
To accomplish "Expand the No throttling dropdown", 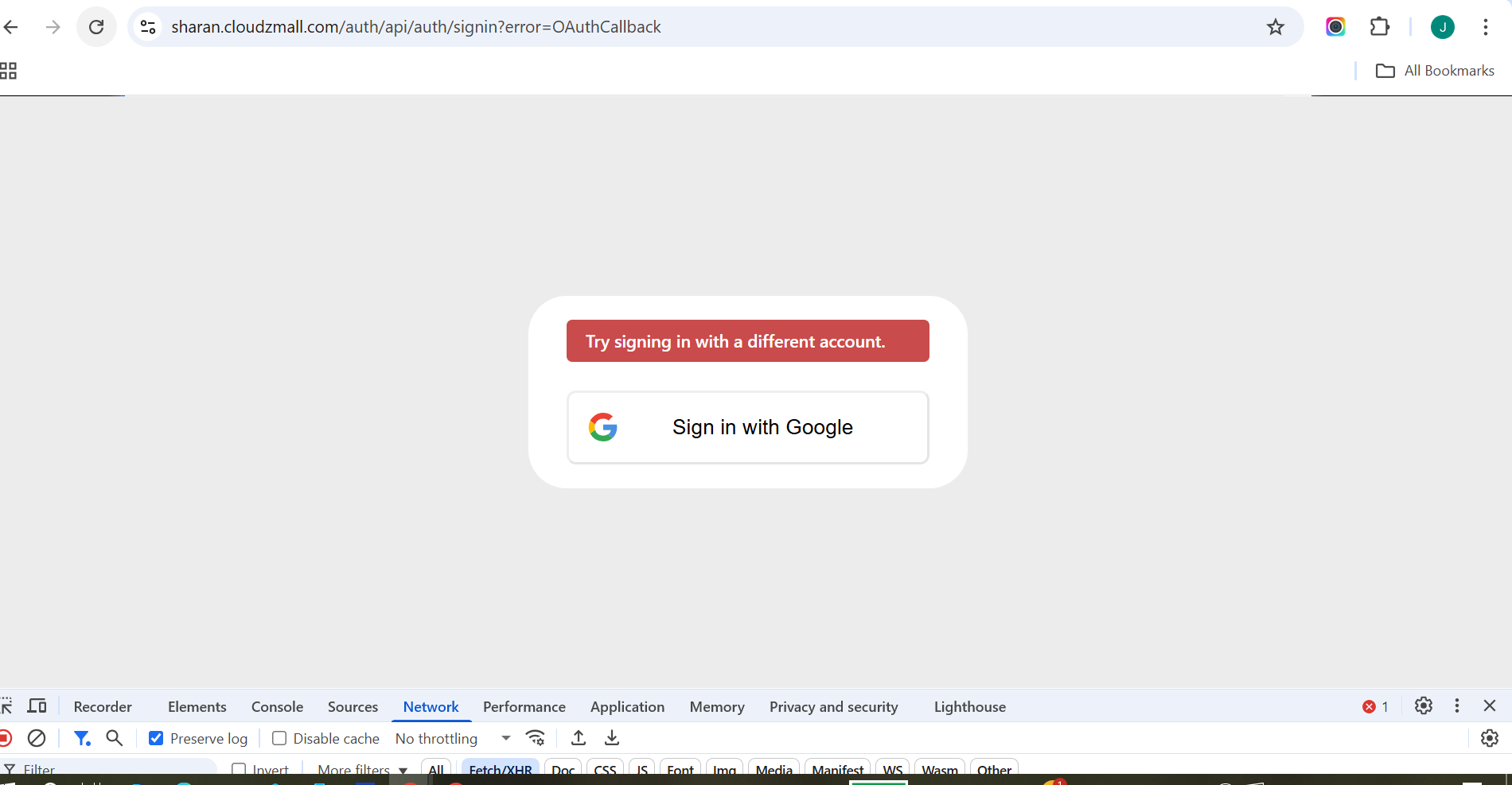I will click(453, 739).
